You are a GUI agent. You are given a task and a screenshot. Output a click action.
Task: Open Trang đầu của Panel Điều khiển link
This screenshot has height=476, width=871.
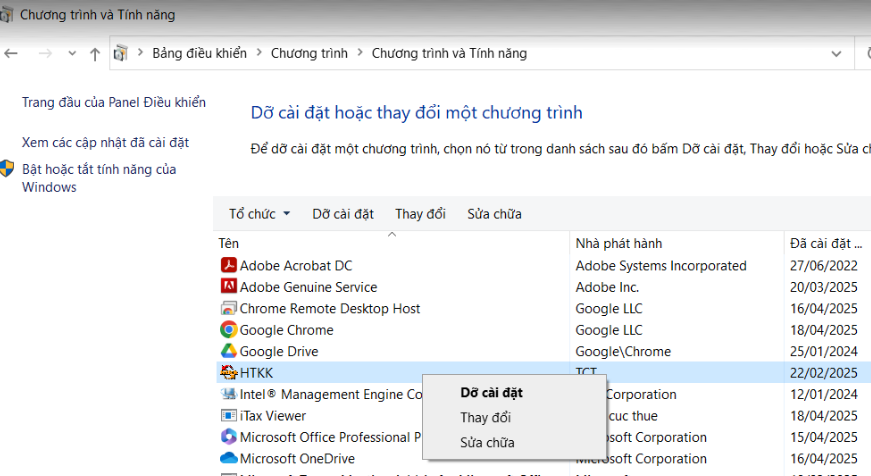point(114,102)
